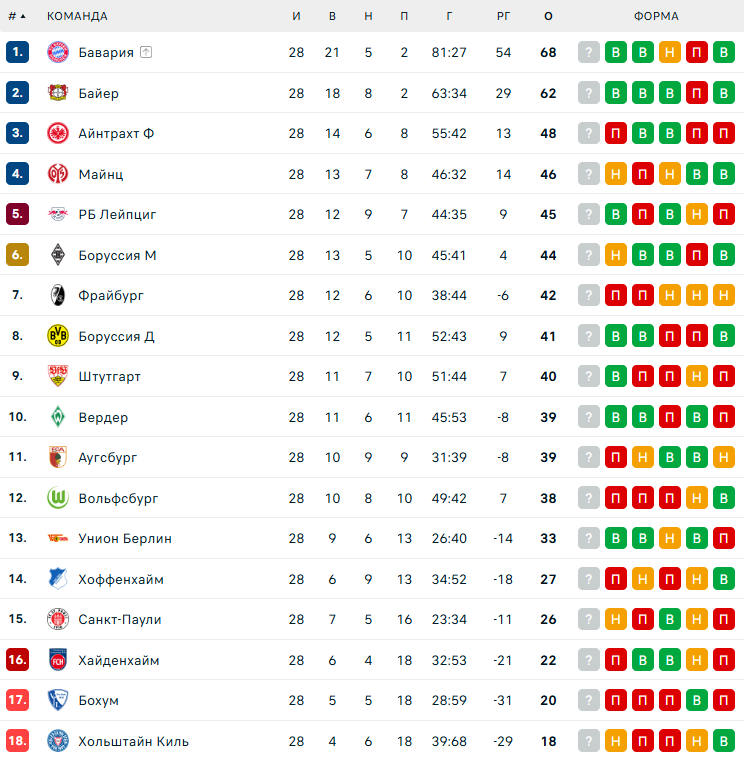The image size is (744, 760).
Task: Click the Heidenheim FCH crest
Action: (58, 660)
